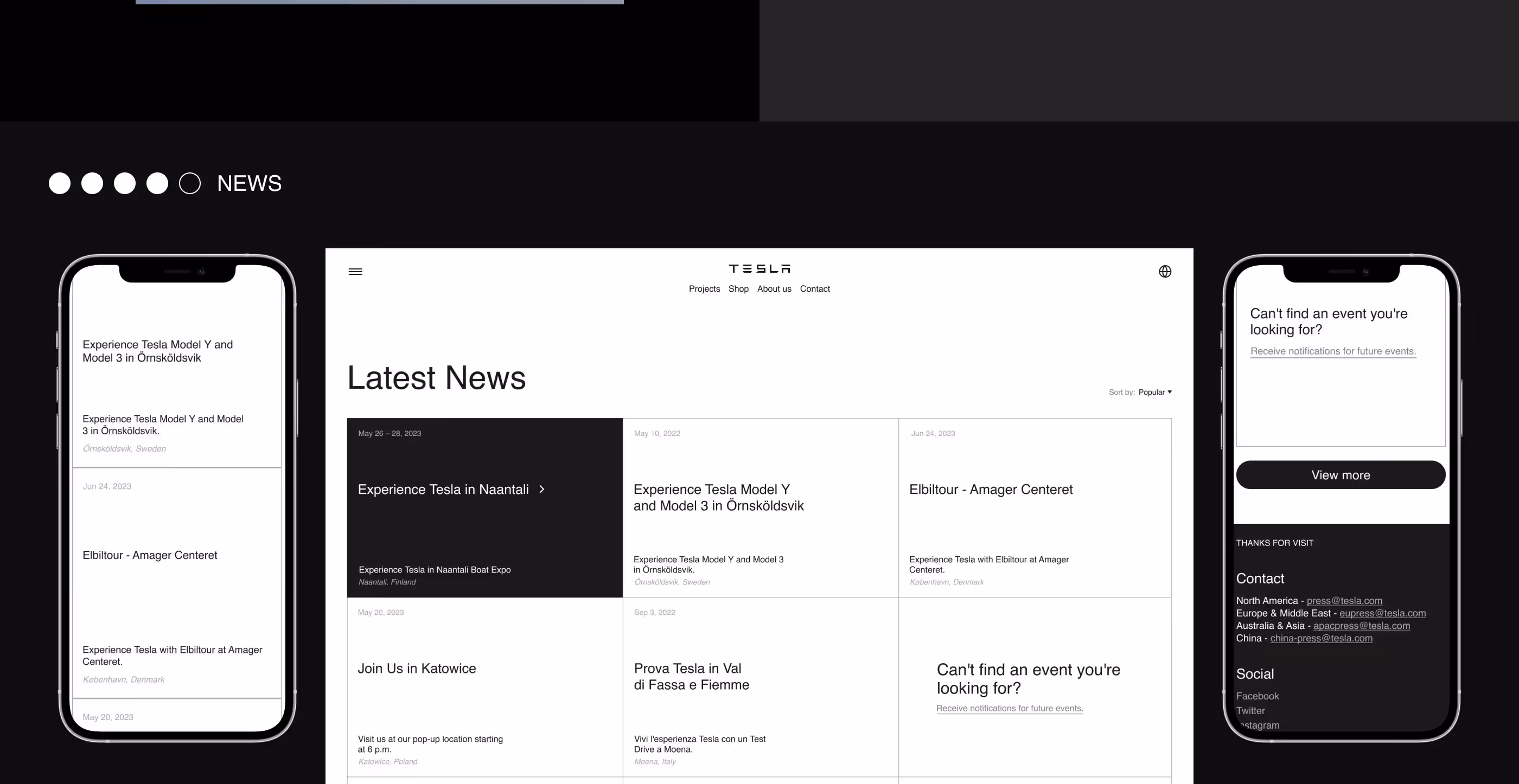Open the Prova Tesla in Val di Fassa card
Image resolution: width=1519 pixels, height=784 pixels.
[761, 687]
